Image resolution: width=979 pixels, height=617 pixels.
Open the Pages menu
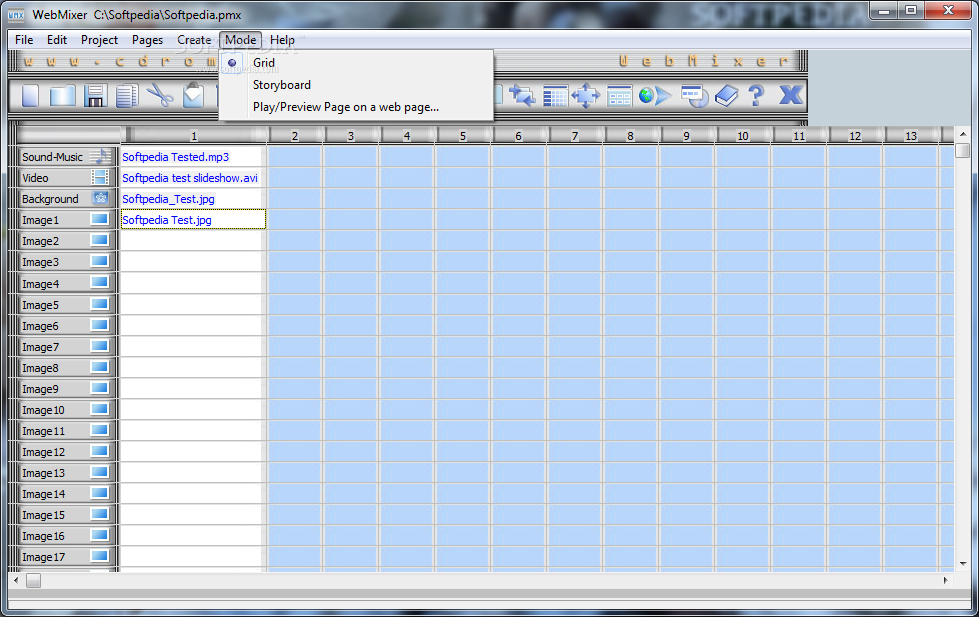coord(147,40)
